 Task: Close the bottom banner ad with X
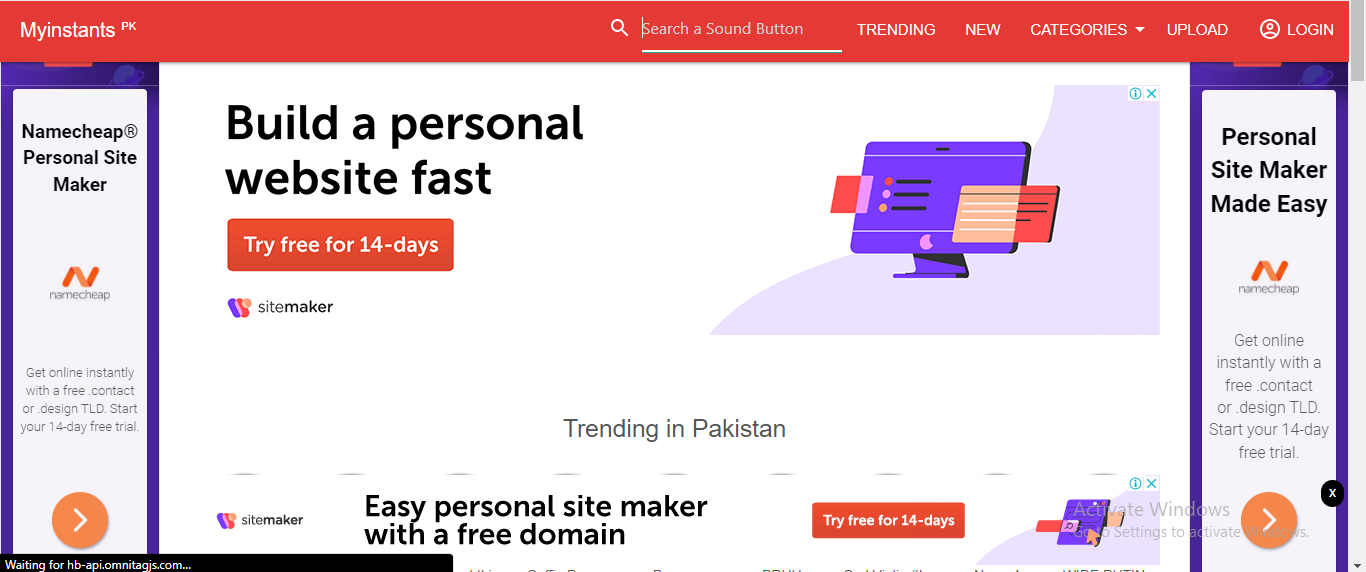pyautogui.click(x=1332, y=493)
